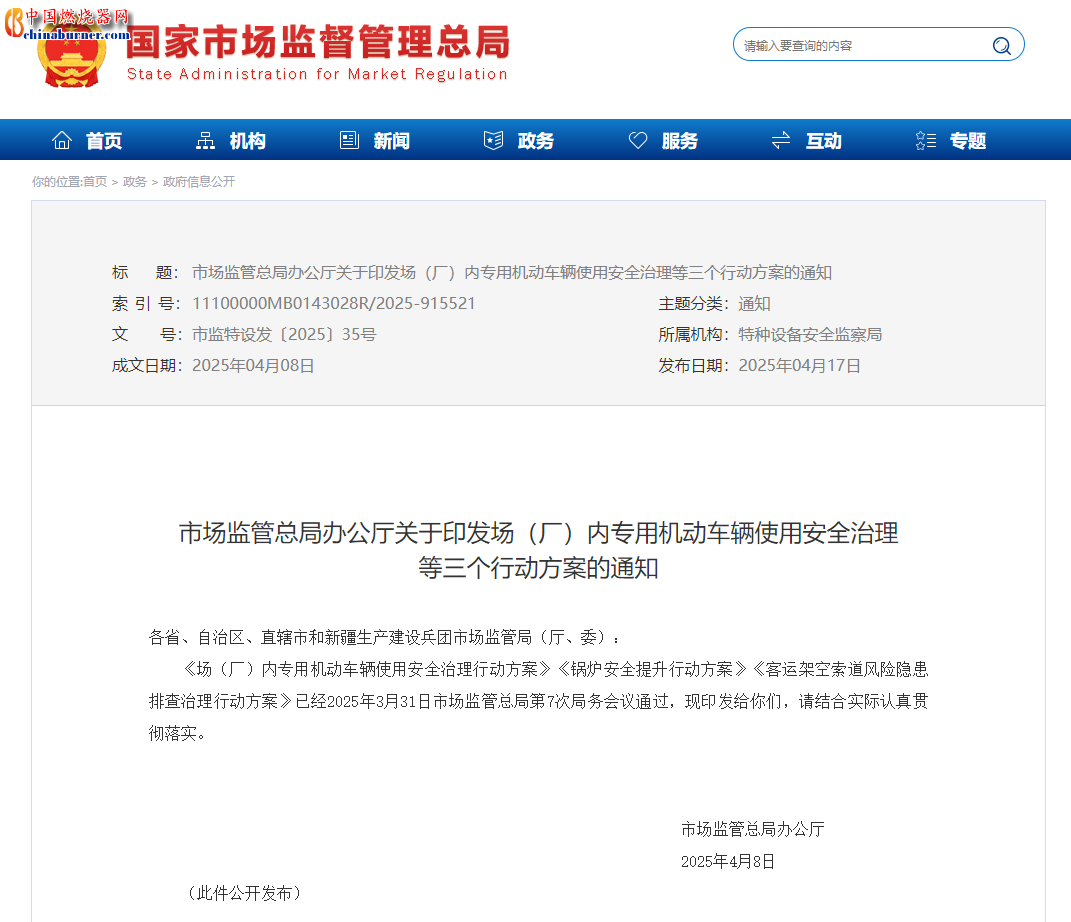Click the book icon next to 政务
The height and width of the screenshot is (922, 1071).
(x=492, y=140)
